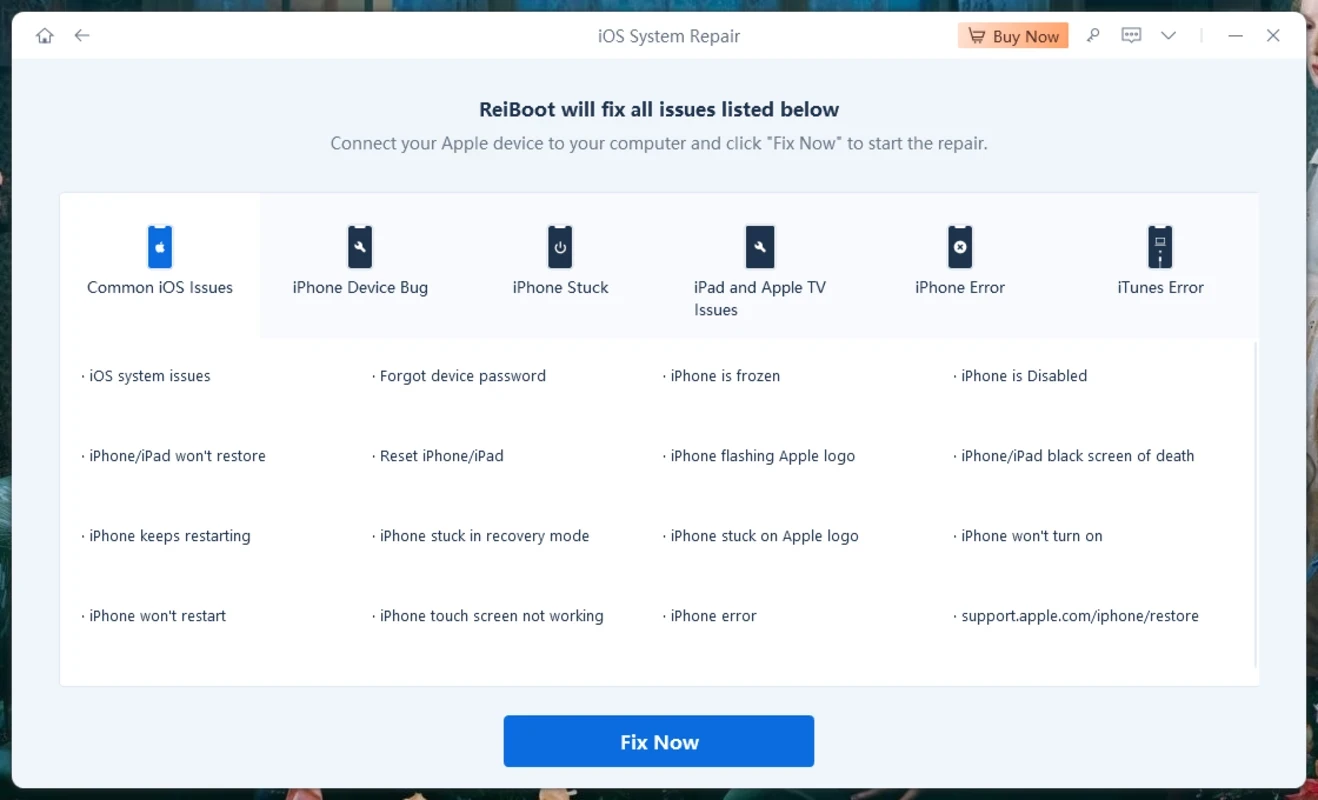Select the Common iOS Issues phone icon
Screen dimensions: 1318x800
pos(160,247)
